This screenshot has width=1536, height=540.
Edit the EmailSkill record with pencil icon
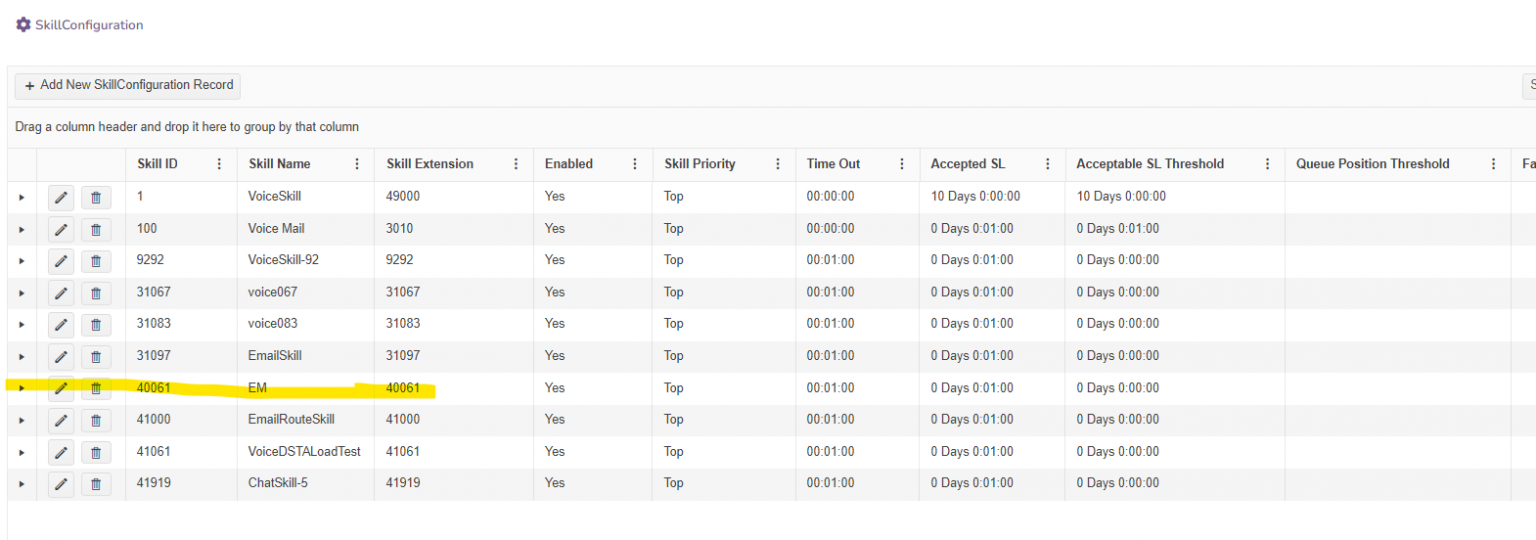click(61, 356)
